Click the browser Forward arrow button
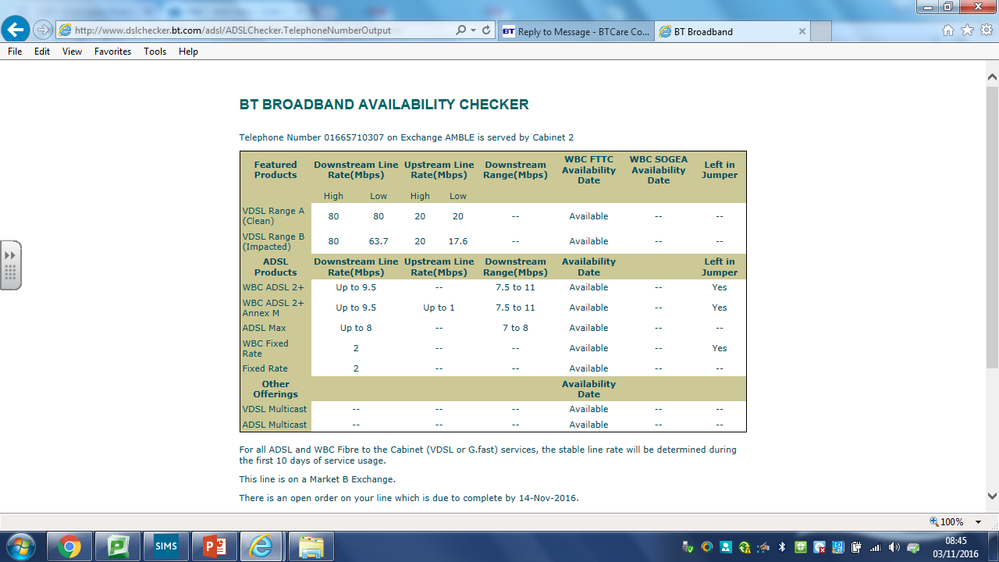Screen dimensions: 999x562 (x=42, y=30)
